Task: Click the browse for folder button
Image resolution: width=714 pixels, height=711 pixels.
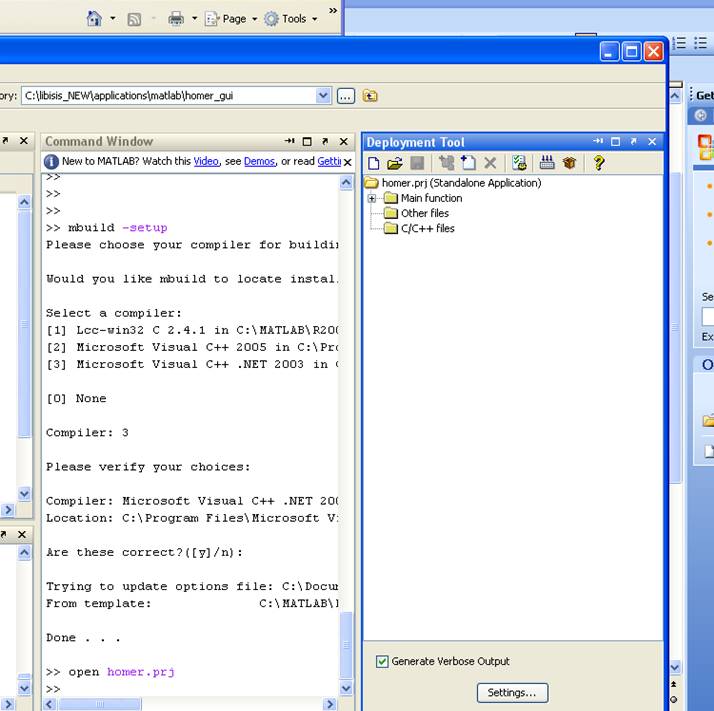Action: click(x=345, y=96)
